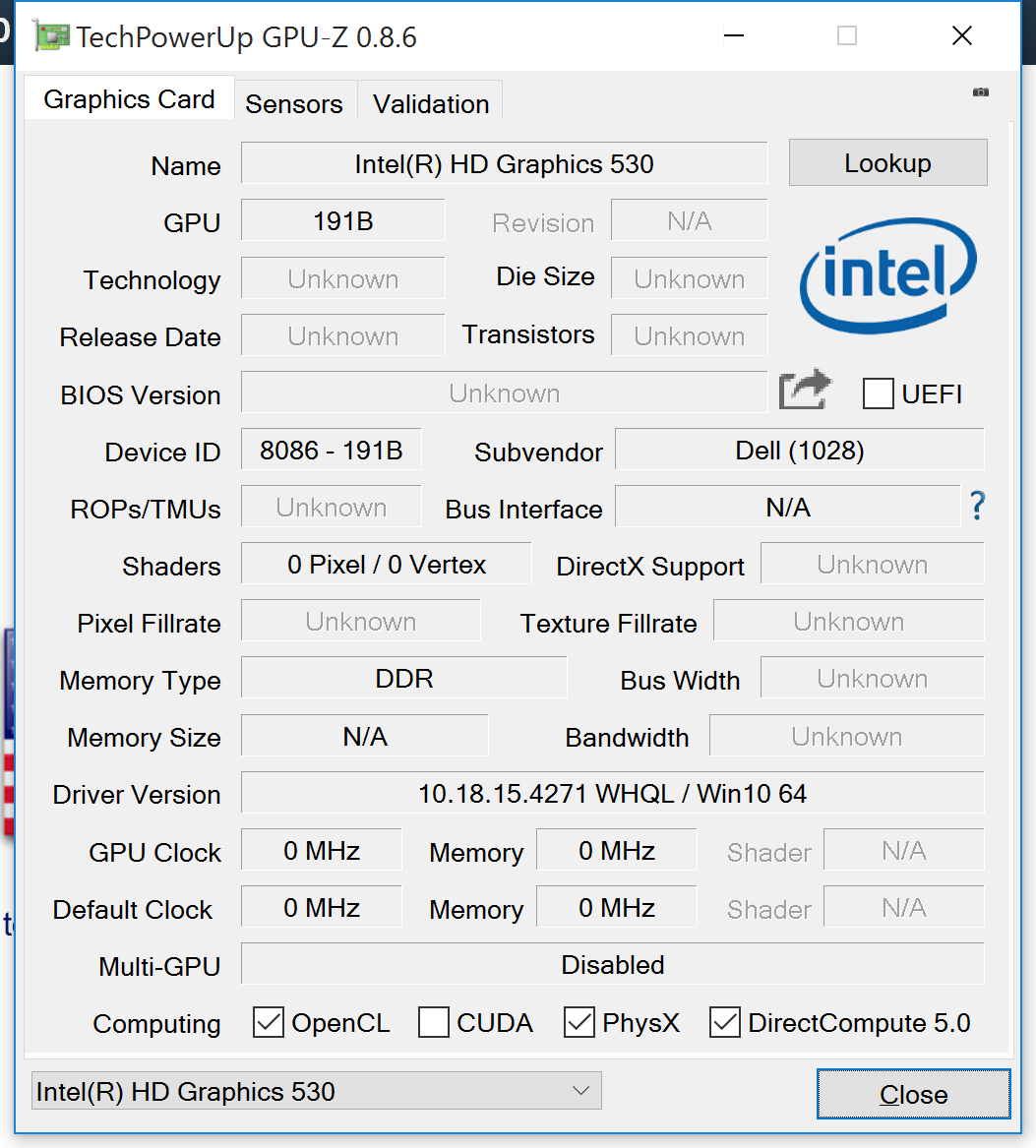Click the 'Driver Version' label text
The height and width of the screenshot is (1148, 1036).
tap(136, 795)
